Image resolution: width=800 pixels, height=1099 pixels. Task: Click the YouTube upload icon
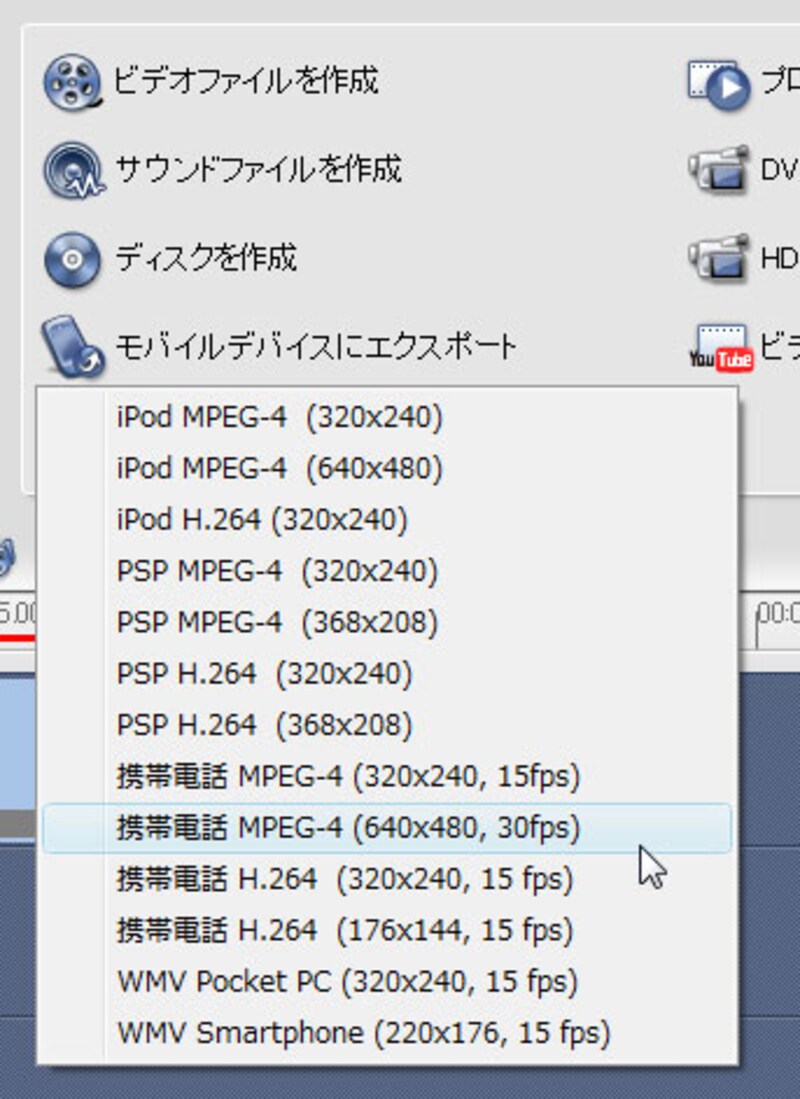click(x=721, y=347)
